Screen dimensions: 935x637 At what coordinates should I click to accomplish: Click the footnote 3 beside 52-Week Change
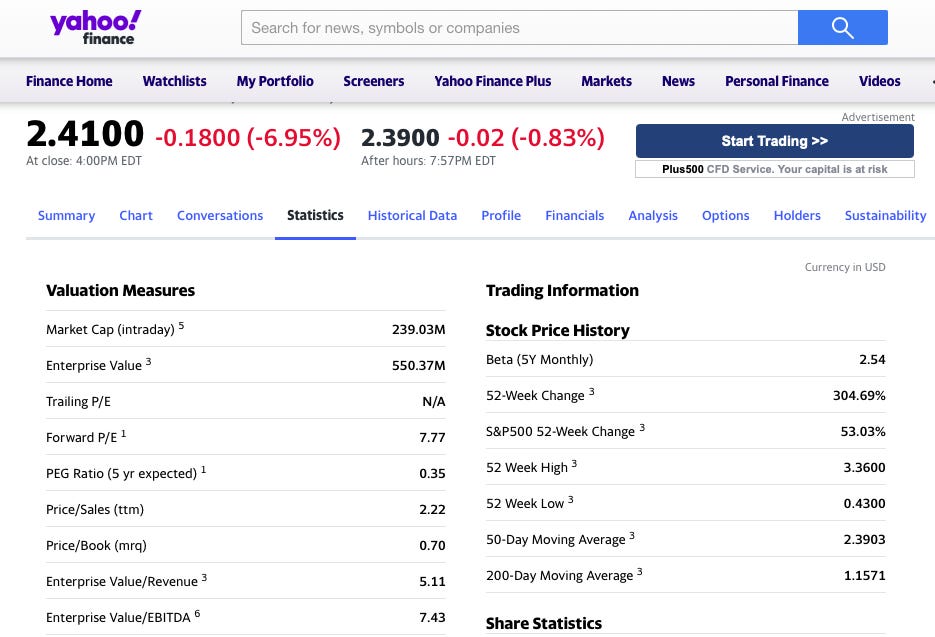(x=591, y=391)
